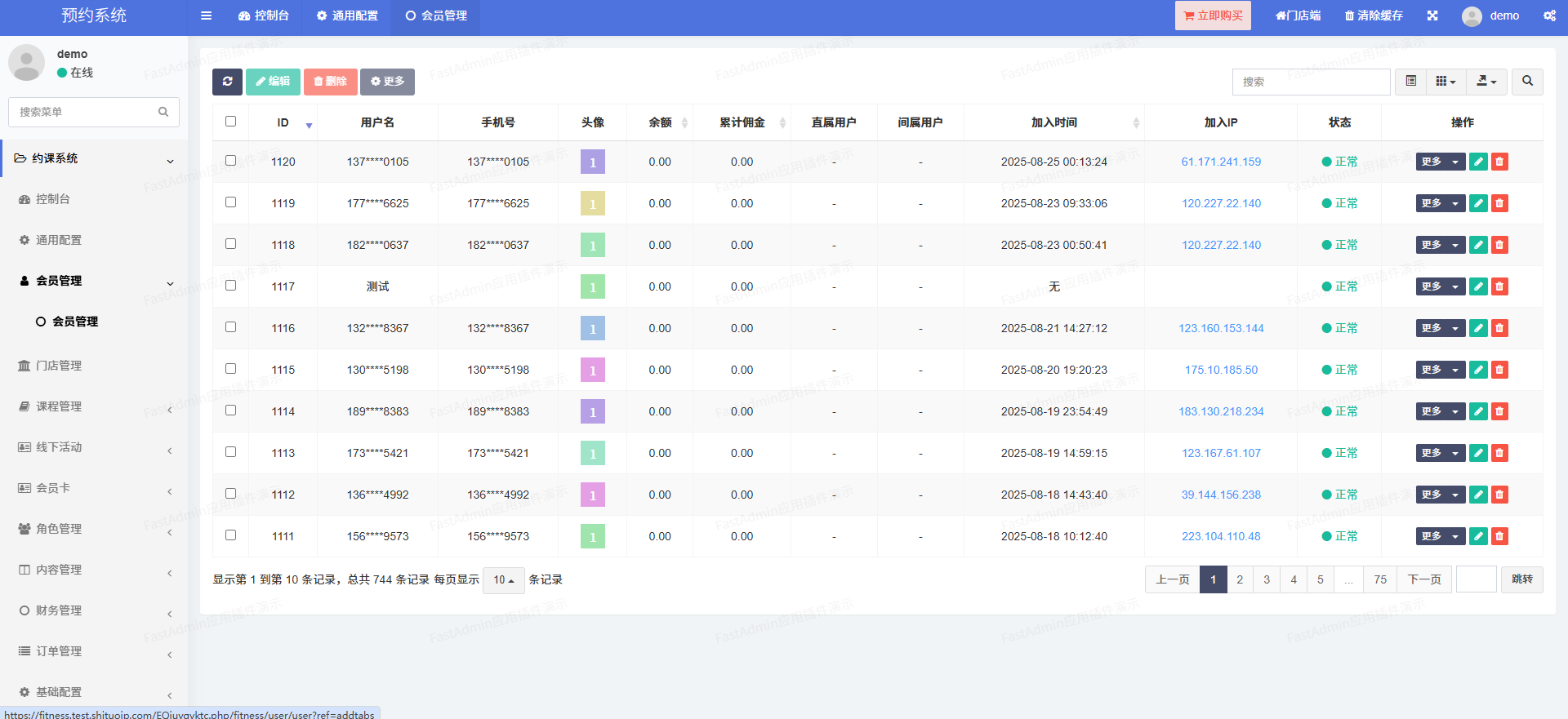Check the select-all checkbox in table header
The image size is (1568, 719).
230,122
